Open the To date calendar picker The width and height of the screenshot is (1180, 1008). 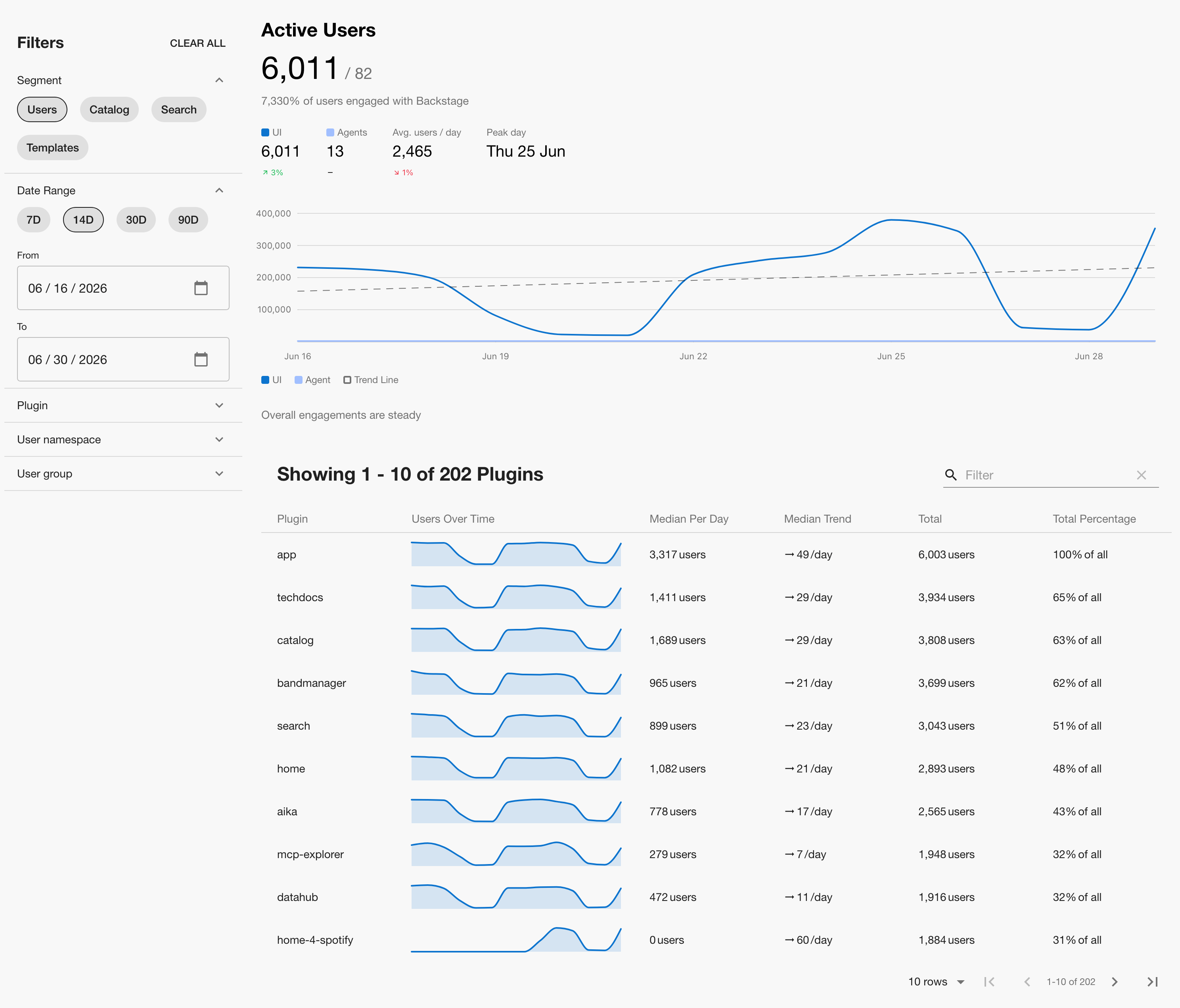201,359
